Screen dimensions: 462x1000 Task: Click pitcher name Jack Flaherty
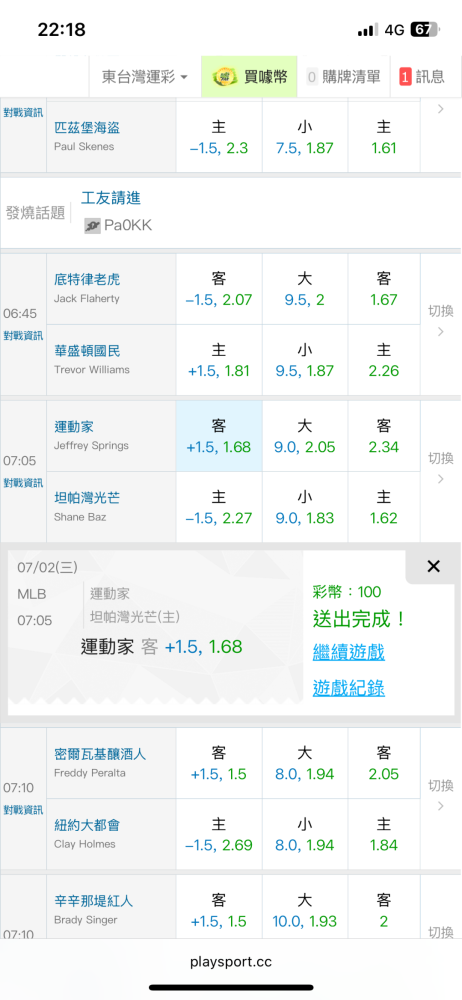pos(86,298)
